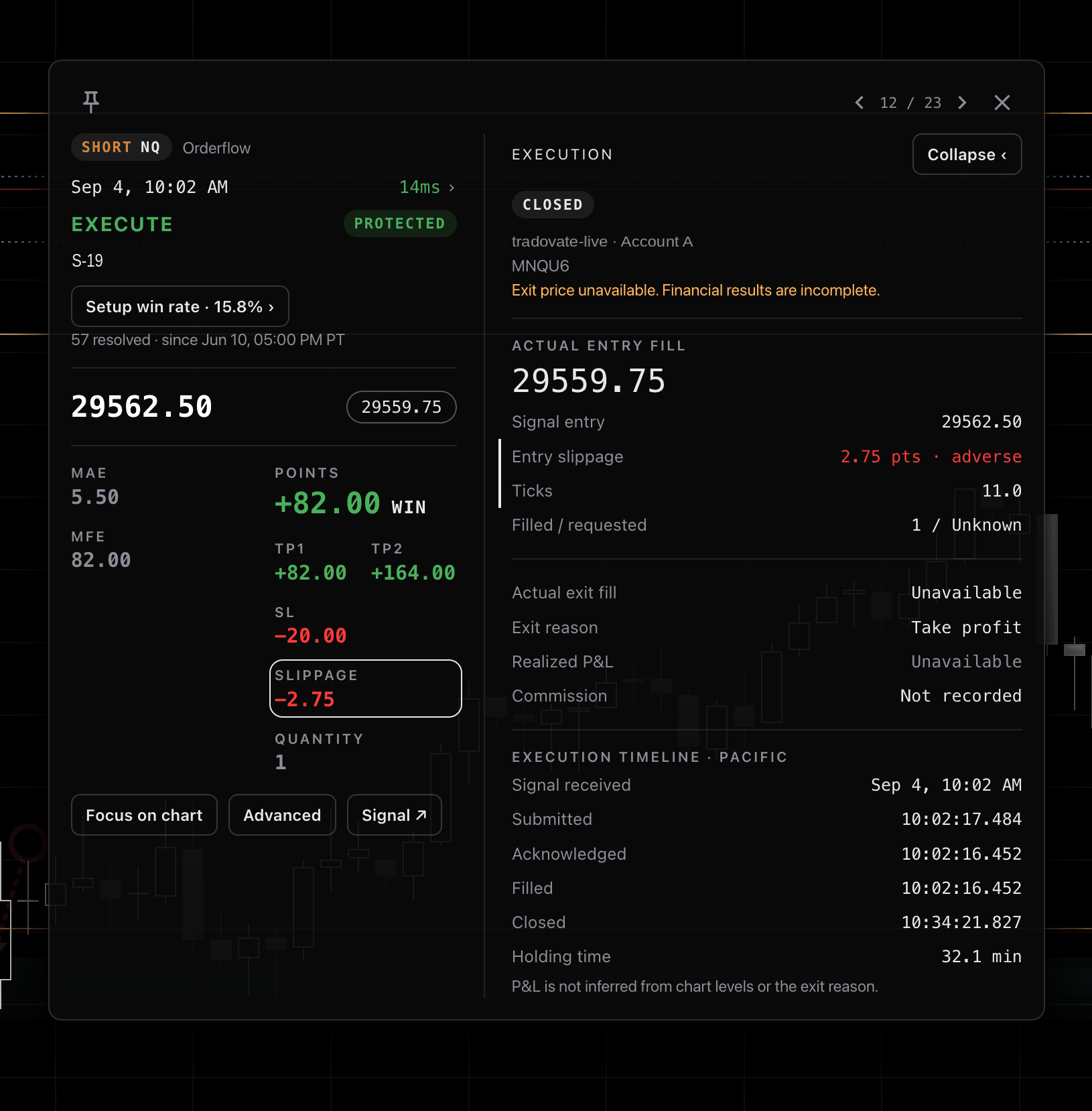Select the Submitted 10:02:17.484 timestamp
This screenshot has width=1092, height=1111.
coord(961,819)
